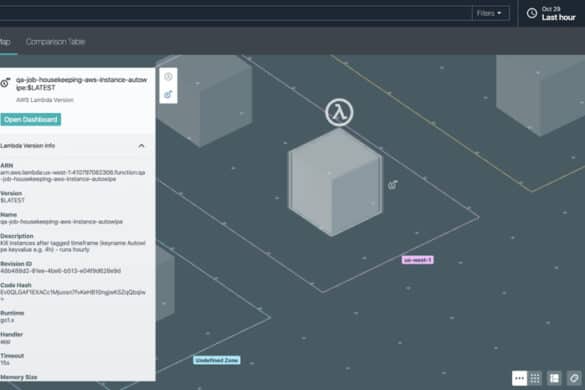Click the Undefined Zone label

[217, 360]
